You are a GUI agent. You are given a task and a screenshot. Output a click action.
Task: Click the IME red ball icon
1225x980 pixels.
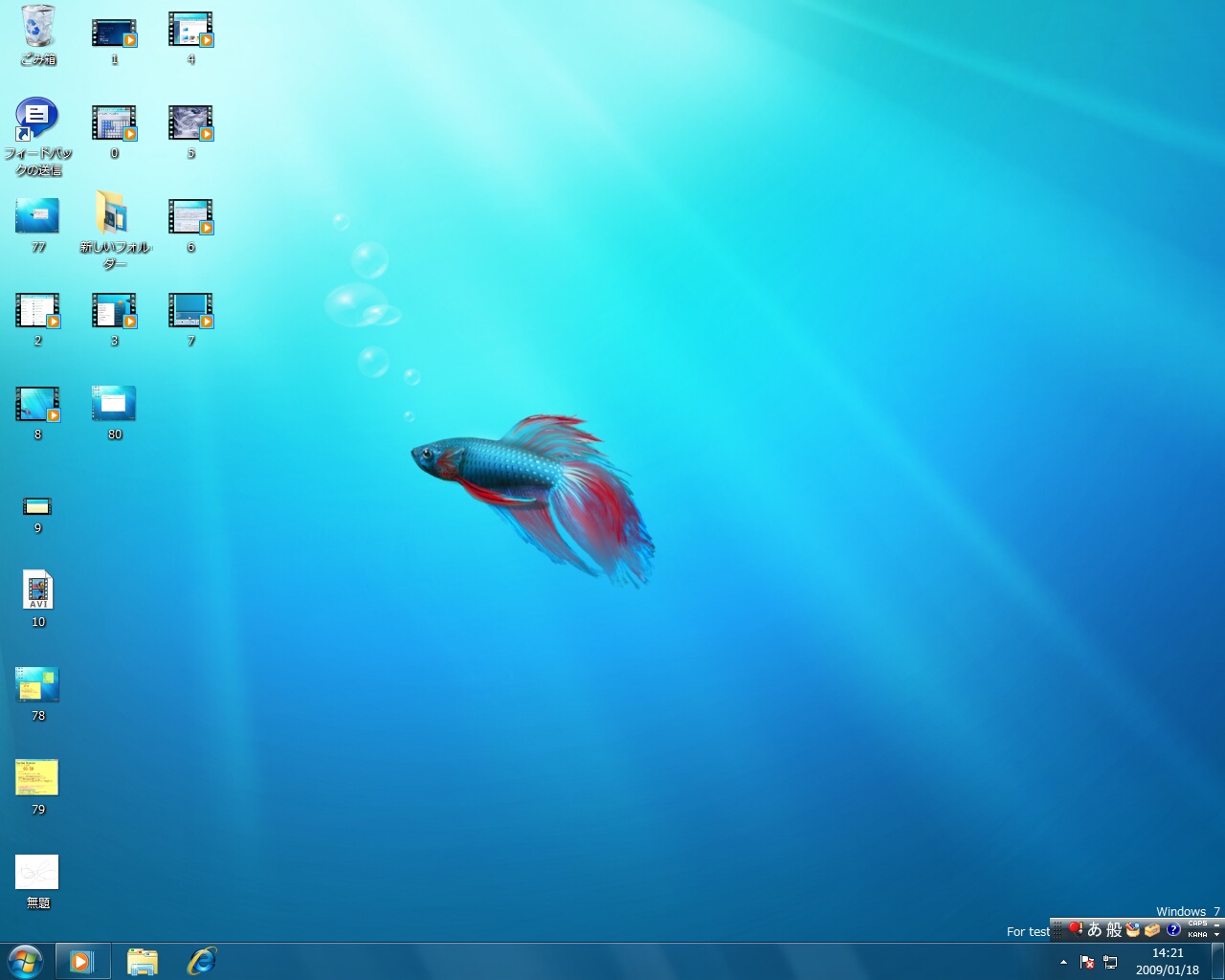tap(1076, 928)
